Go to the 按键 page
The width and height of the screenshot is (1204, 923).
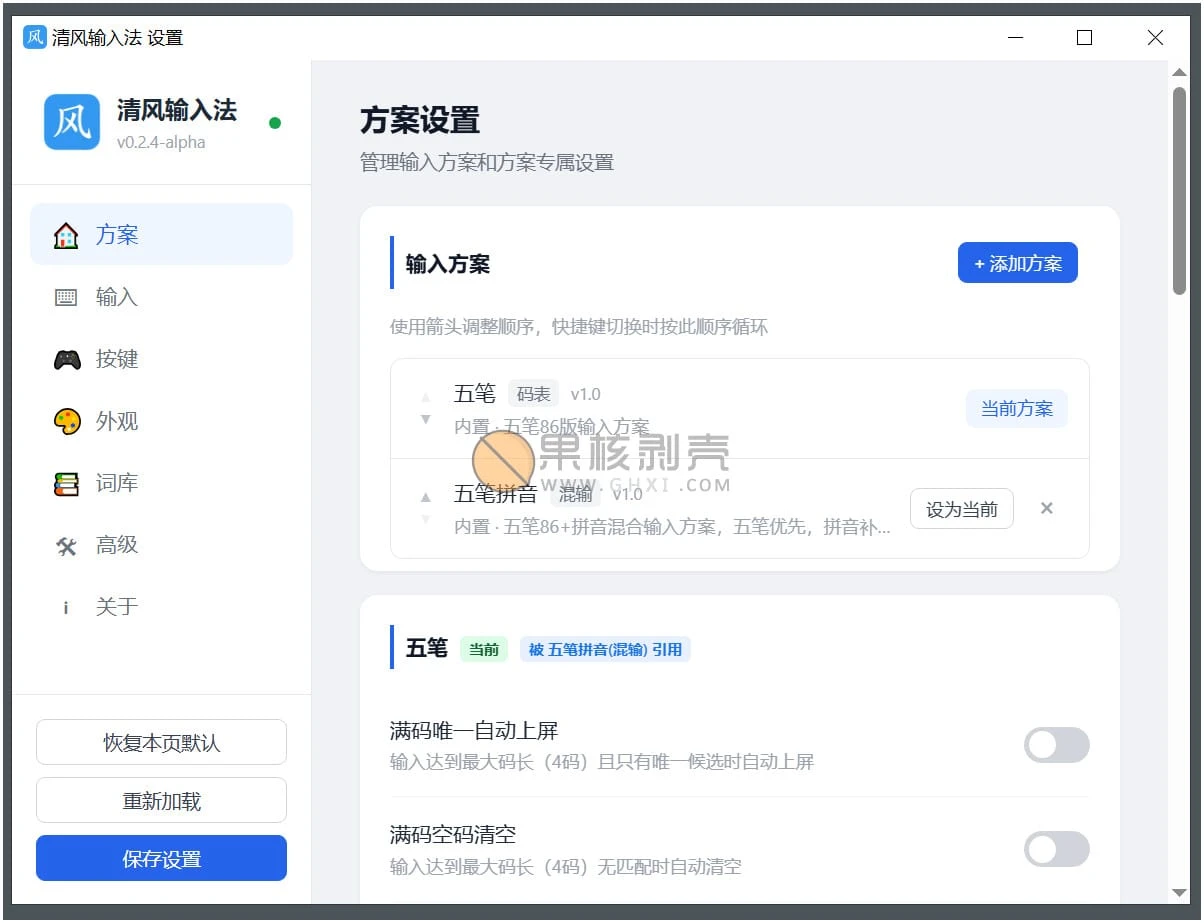[x=162, y=359]
